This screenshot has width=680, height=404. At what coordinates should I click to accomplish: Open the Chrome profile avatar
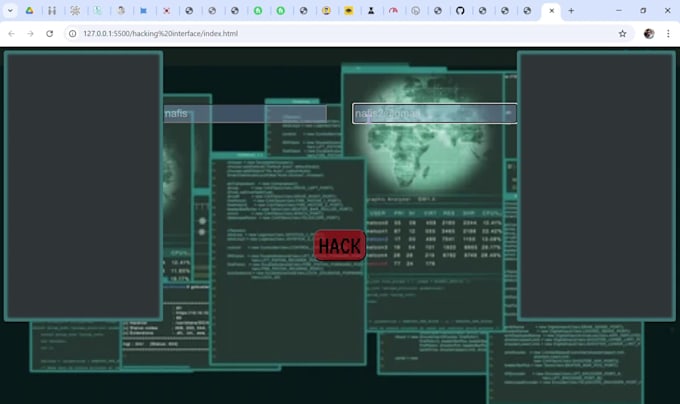pos(649,33)
